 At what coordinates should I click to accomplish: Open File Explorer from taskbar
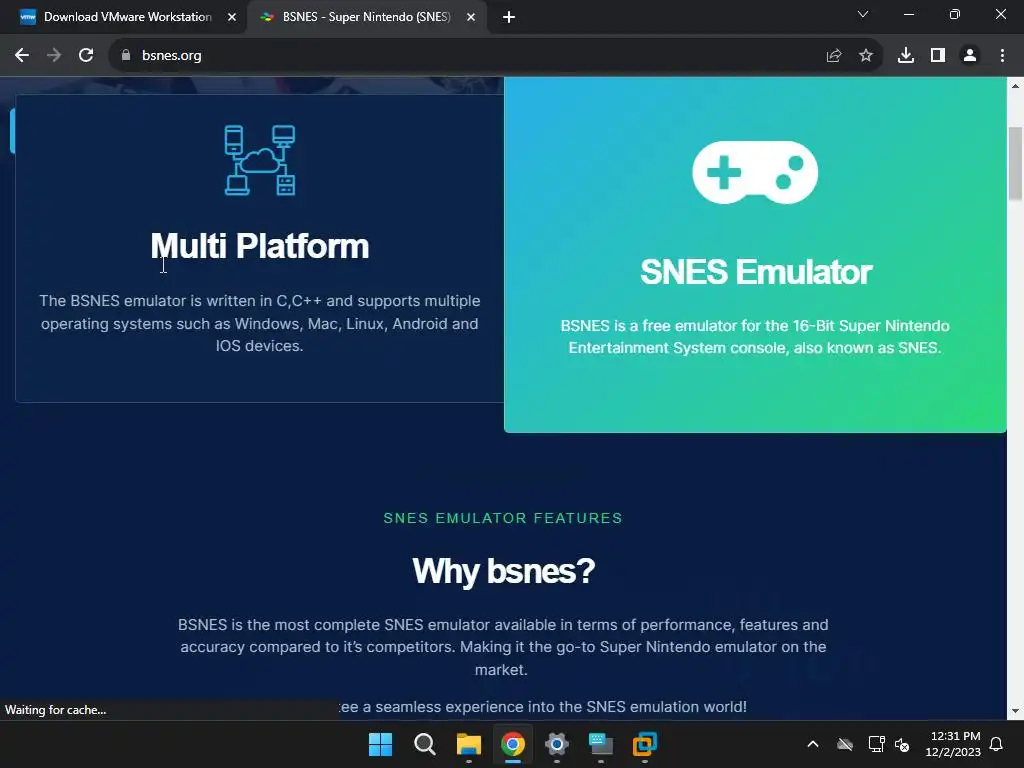pyautogui.click(x=468, y=744)
